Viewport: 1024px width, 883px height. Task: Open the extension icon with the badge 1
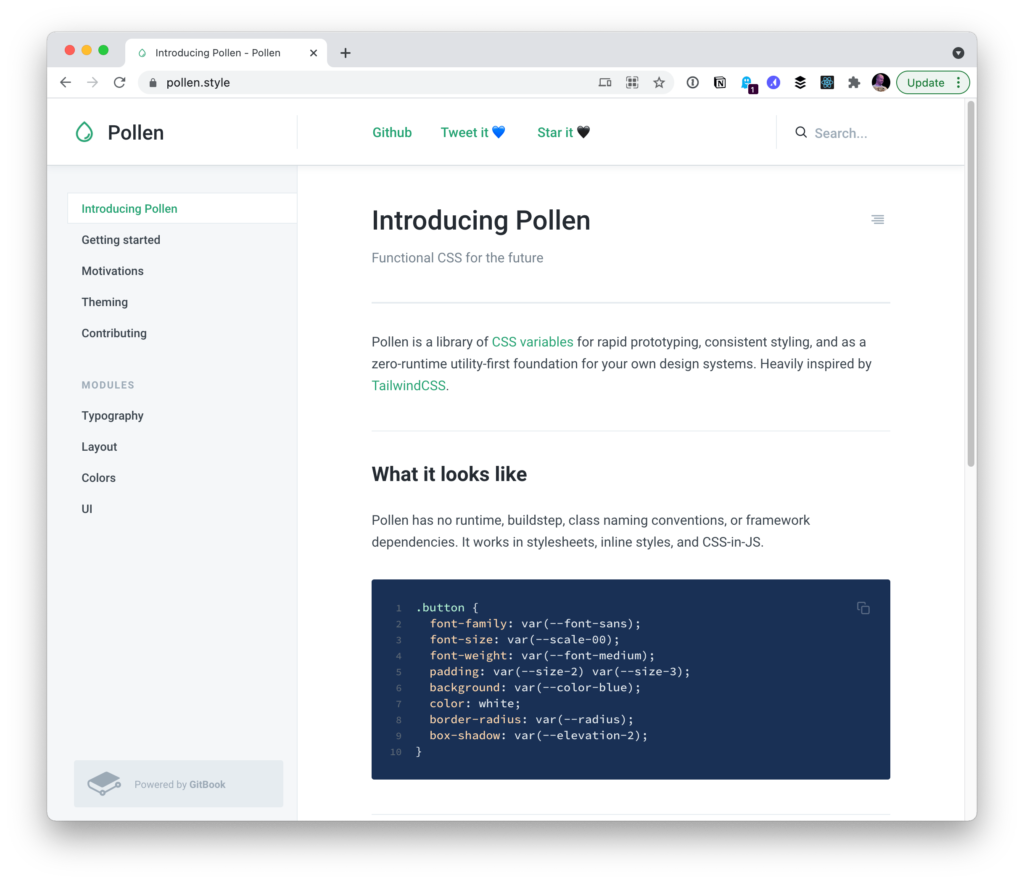point(748,84)
